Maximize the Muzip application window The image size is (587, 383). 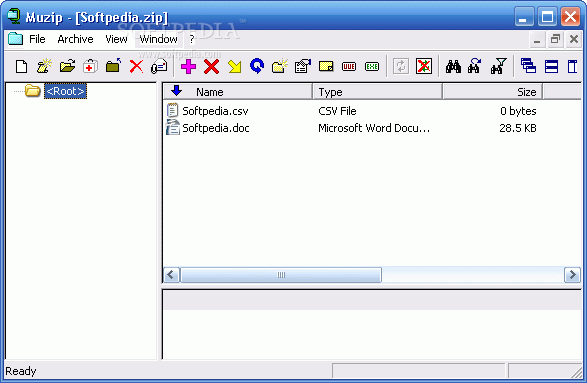547,17
